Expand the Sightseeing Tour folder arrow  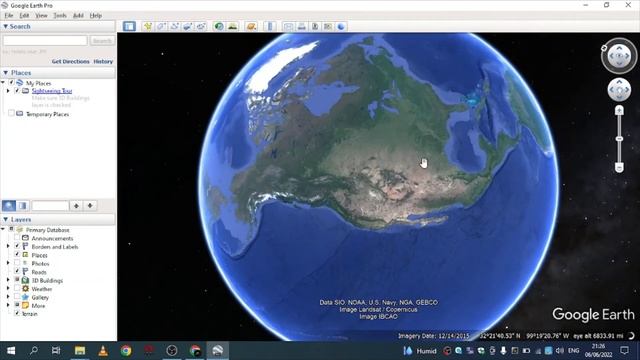(x=8, y=91)
